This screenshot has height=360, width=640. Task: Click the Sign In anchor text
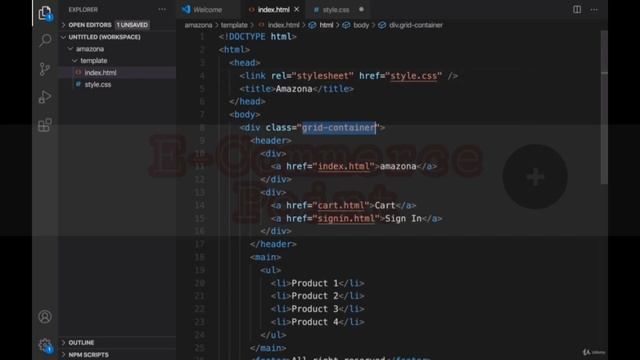403,219
